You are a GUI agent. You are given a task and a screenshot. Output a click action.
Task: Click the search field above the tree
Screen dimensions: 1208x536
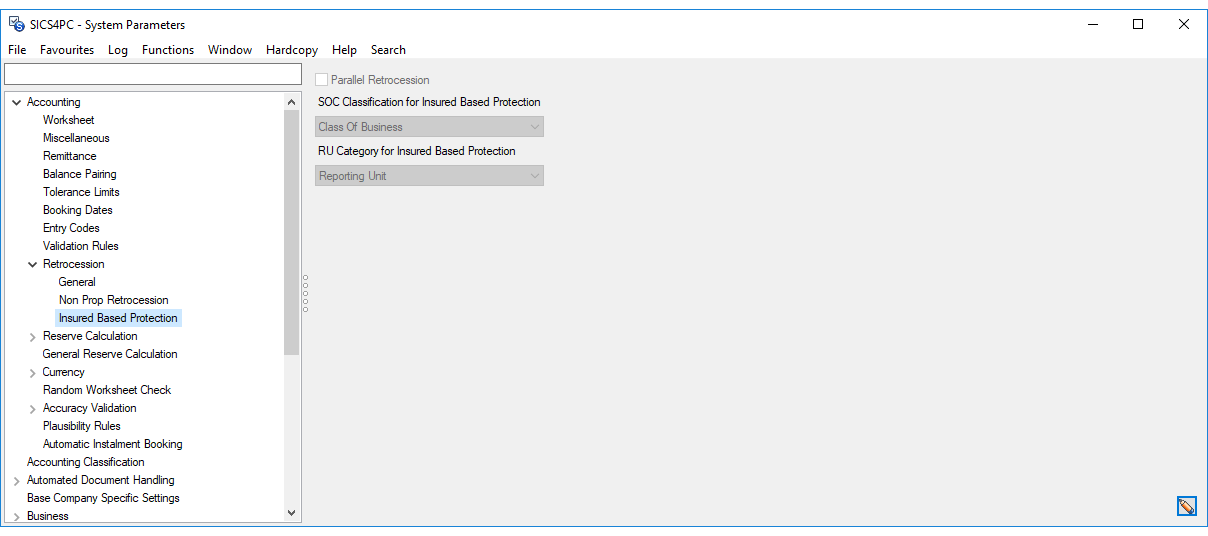152,75
